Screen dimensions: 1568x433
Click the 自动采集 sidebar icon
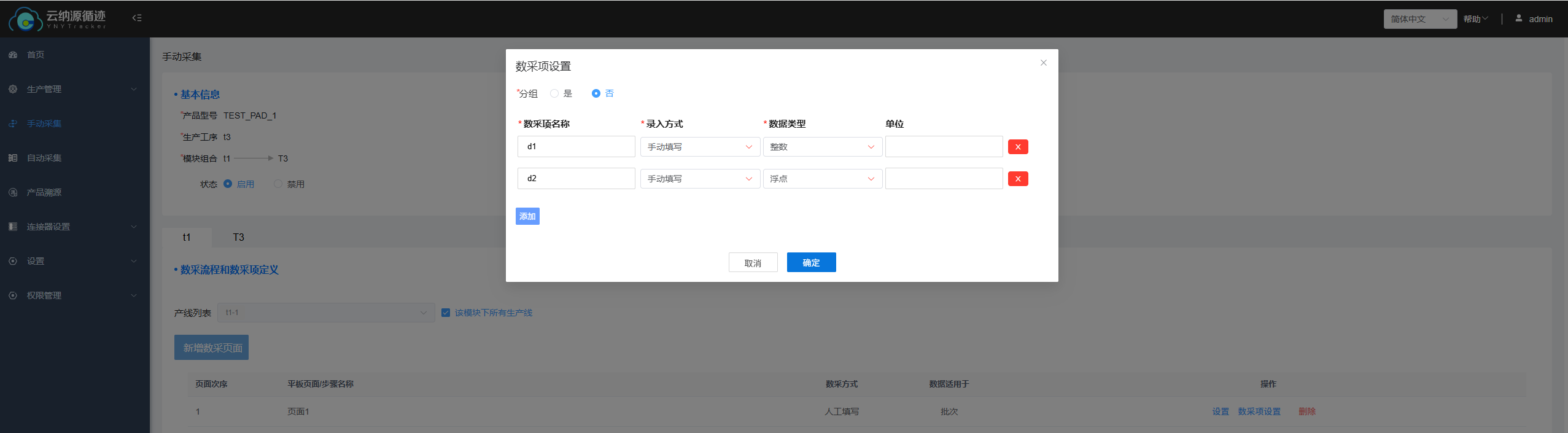(x=13, y=158)
